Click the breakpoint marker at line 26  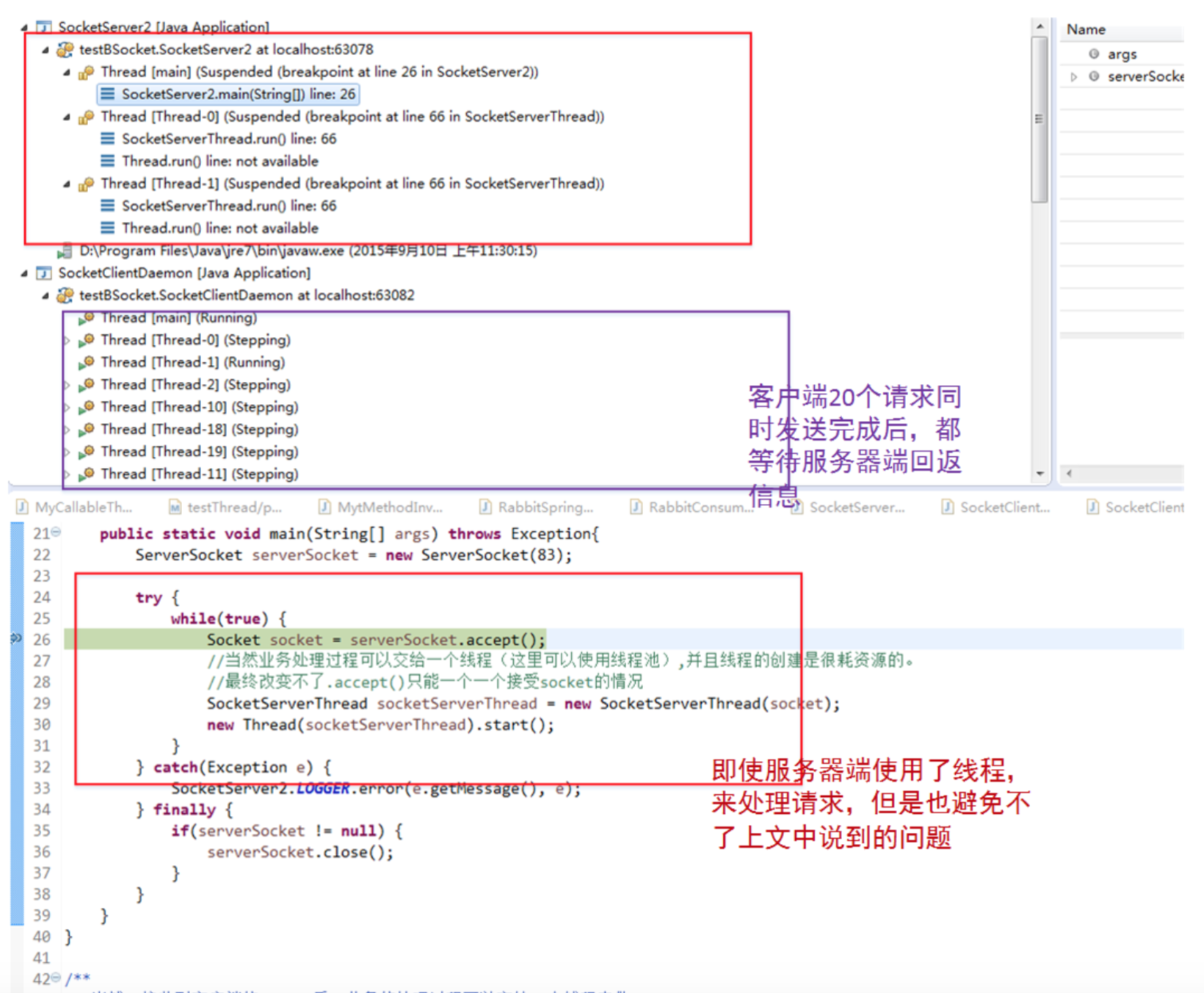[16, 639]
